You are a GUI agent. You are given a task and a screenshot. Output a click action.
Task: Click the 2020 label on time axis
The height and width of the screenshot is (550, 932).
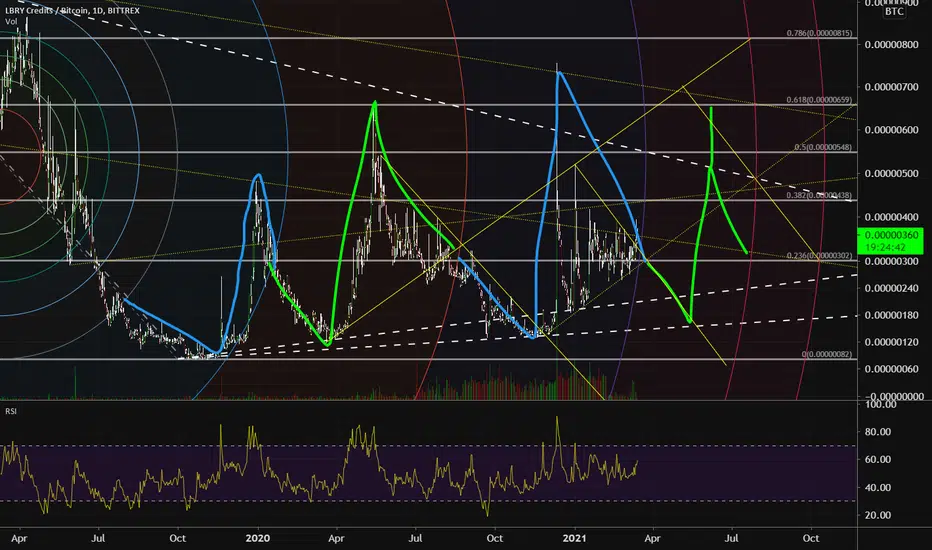tap(258, 538)
